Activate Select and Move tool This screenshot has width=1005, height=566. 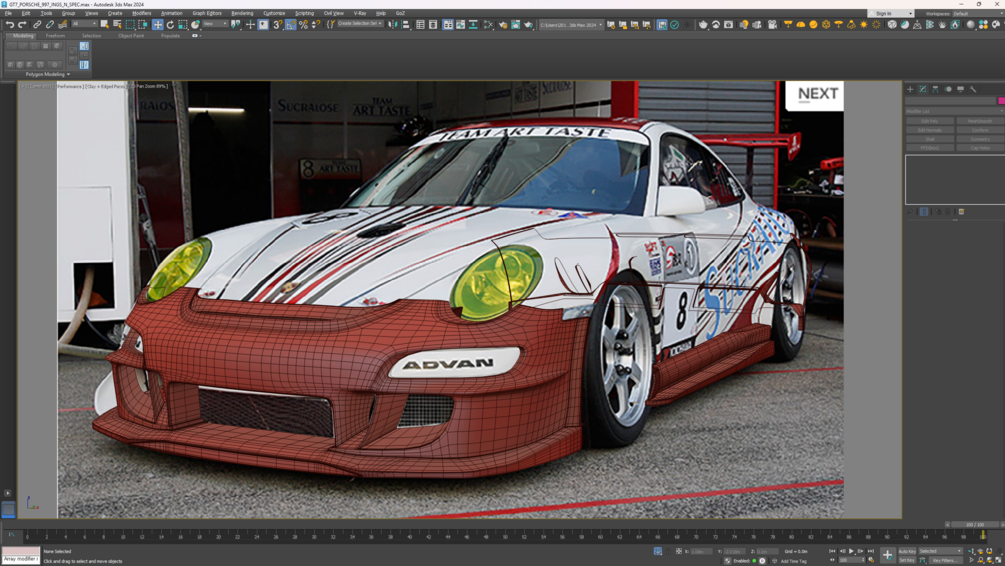tap(158, 24)
